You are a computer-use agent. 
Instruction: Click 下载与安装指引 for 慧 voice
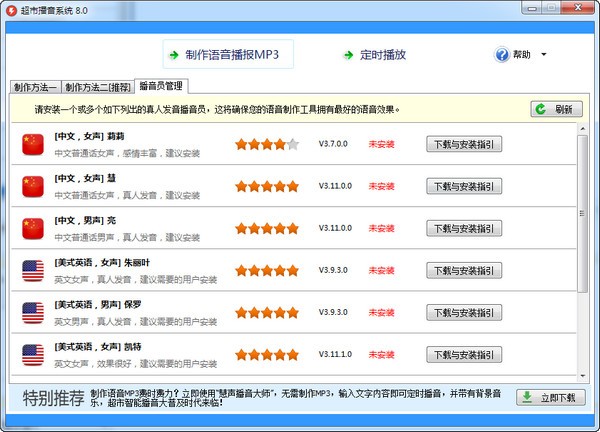click(x=464, y=186)
